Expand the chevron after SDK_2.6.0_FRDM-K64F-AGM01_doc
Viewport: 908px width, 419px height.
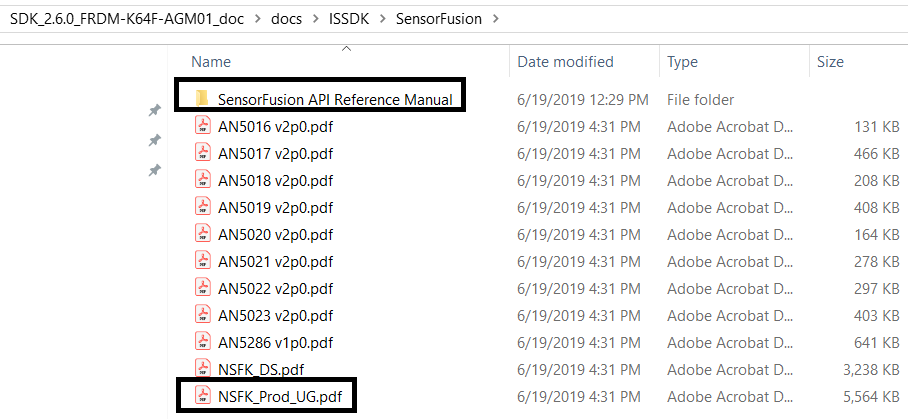[x=257, y=19]
